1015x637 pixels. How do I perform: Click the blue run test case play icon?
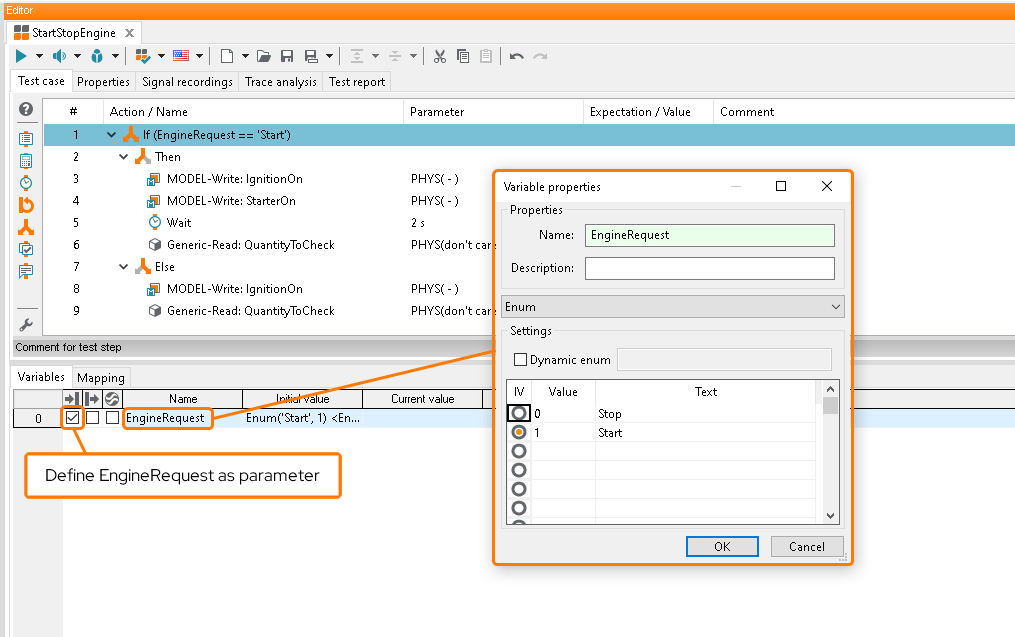tap(21, 56)
